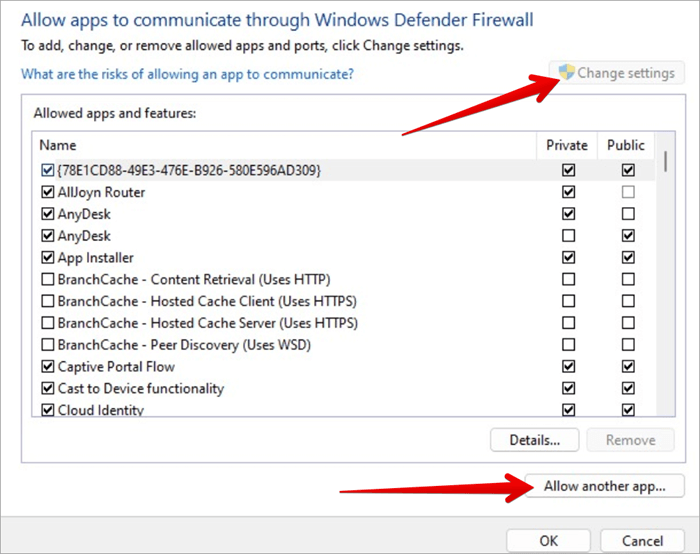Click the Private column header
Image resolution: width=700 pixels, height=554 pixels.
pyautogui.click(x=567, y=145)
